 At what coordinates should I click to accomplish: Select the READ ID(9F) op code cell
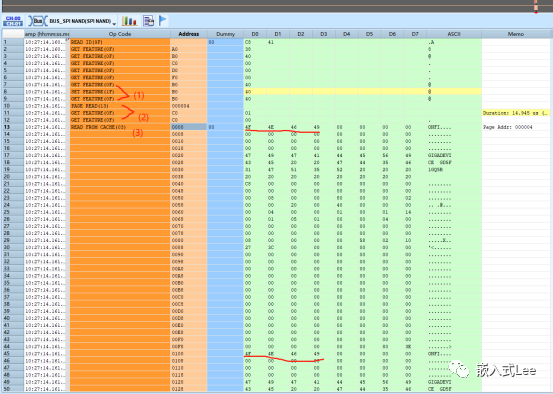120,42
